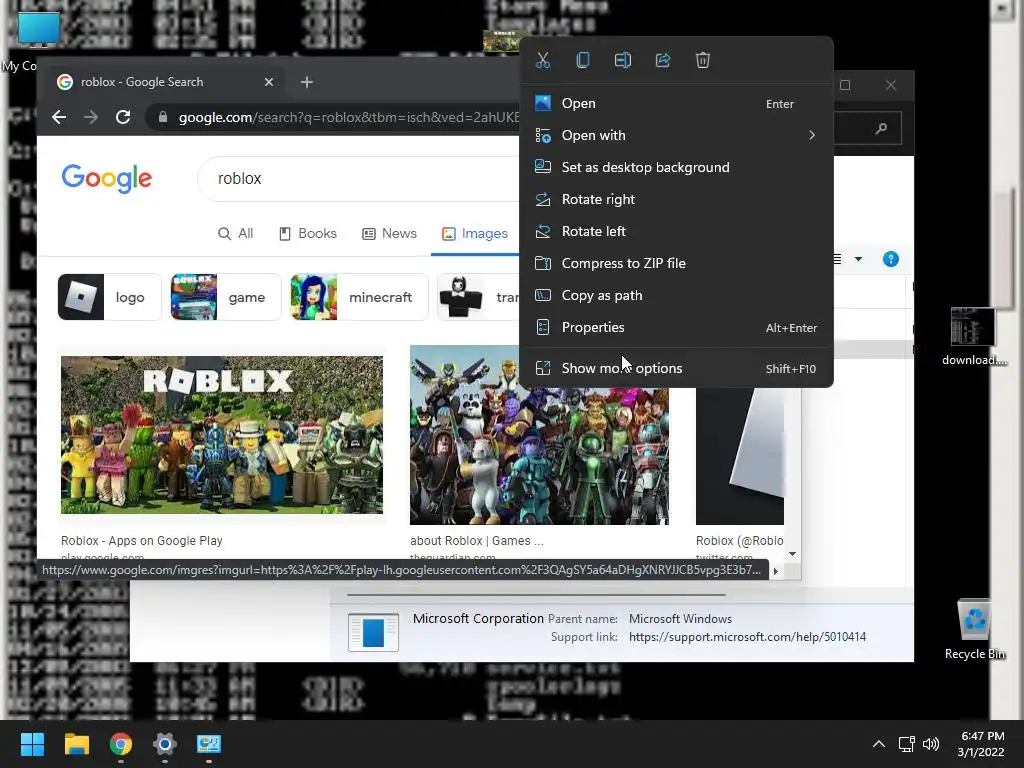The width and height of the screenshot is (1024, 768).
Task: Switch to the News results tab
Action: point(389,234)
